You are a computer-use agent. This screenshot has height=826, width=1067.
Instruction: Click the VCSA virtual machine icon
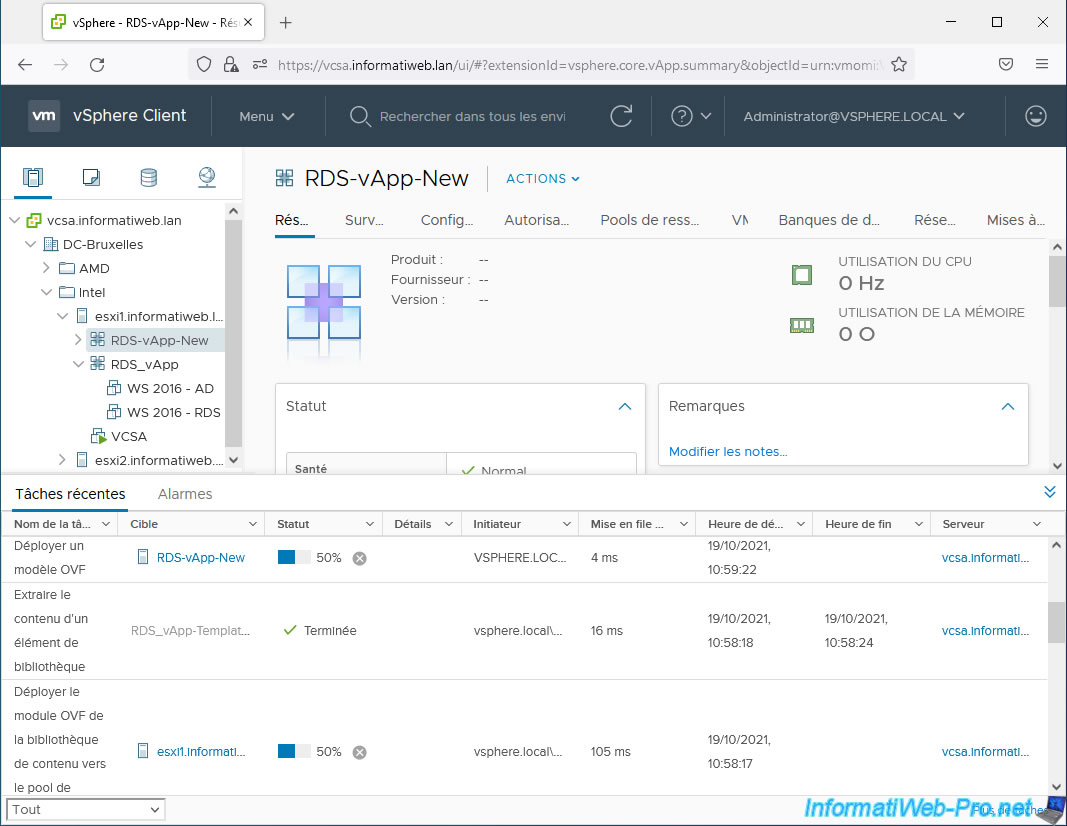pyautogui.click(x=99, y=436)
